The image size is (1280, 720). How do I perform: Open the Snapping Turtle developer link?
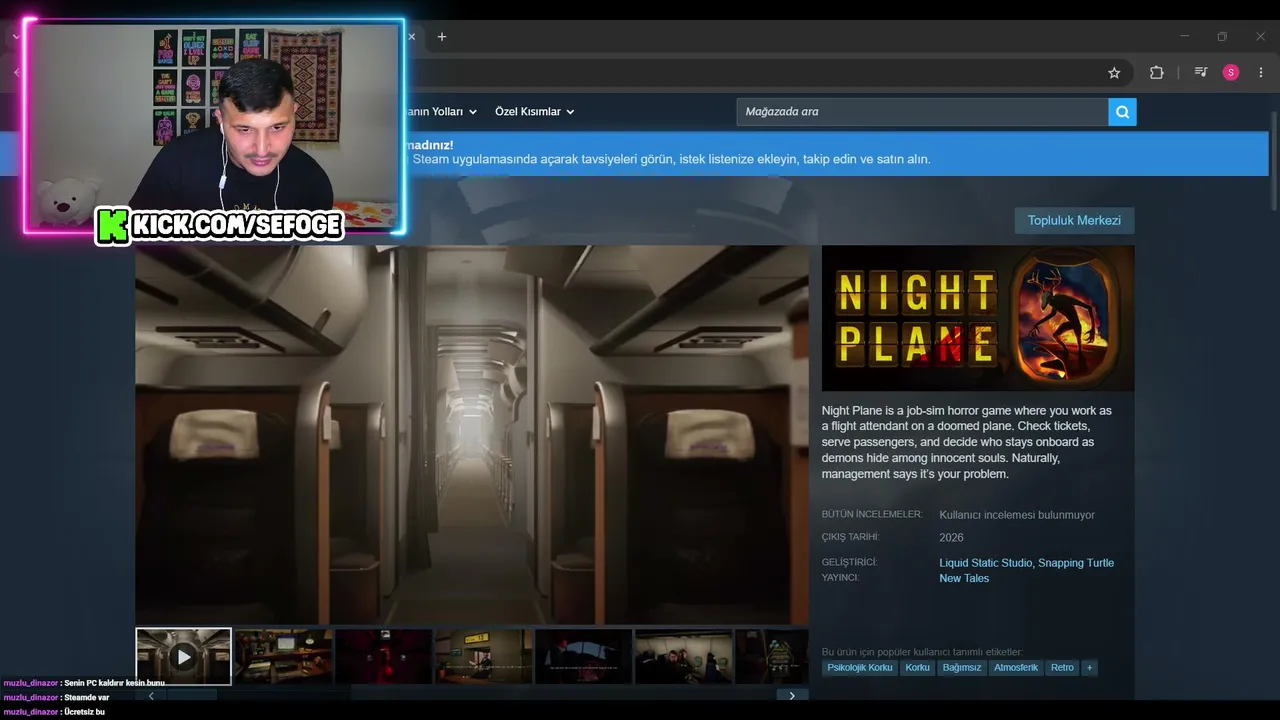[1076, 563]
